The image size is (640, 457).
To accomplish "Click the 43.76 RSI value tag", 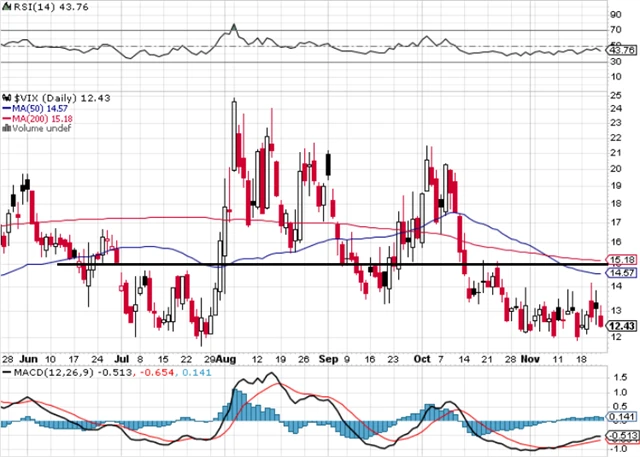I will coord(622,51).
